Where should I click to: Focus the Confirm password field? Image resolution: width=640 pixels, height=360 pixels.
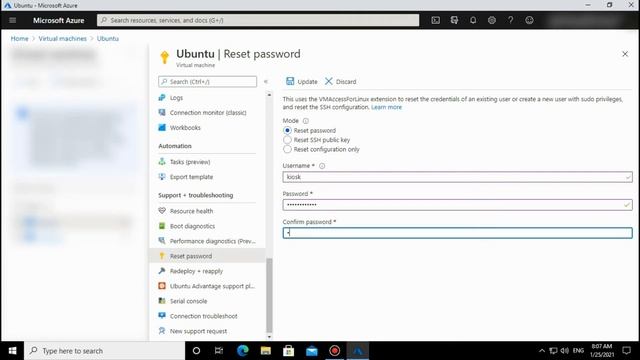coord(457,233)
